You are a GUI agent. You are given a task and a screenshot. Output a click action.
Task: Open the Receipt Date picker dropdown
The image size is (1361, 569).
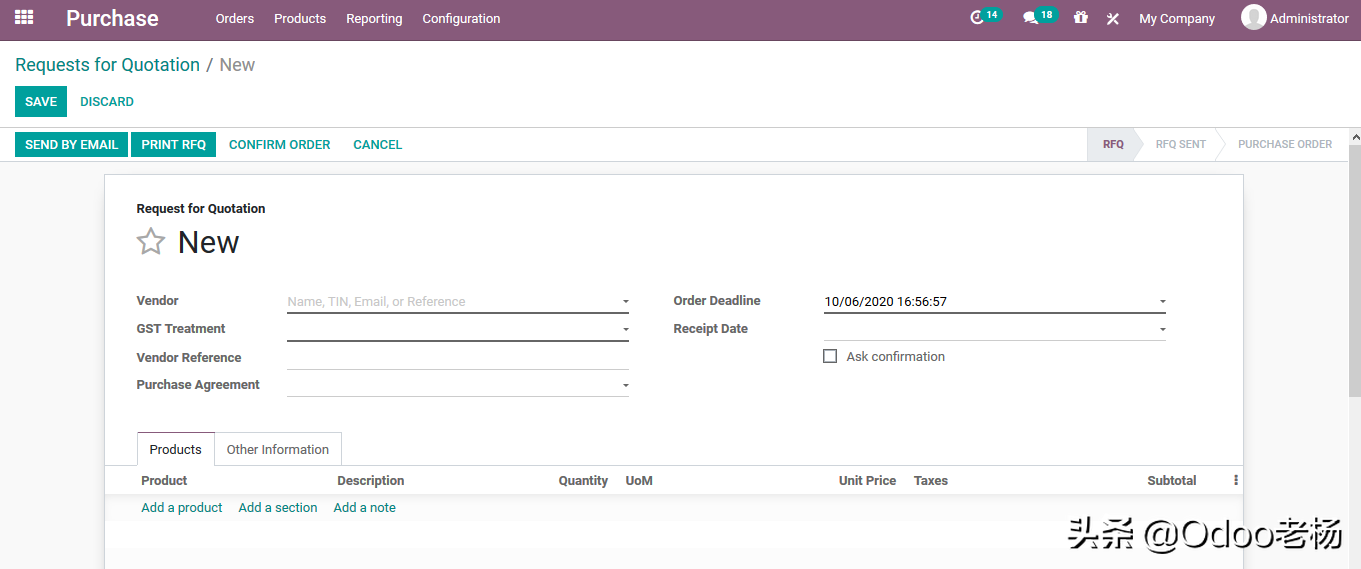[1162, 329]
